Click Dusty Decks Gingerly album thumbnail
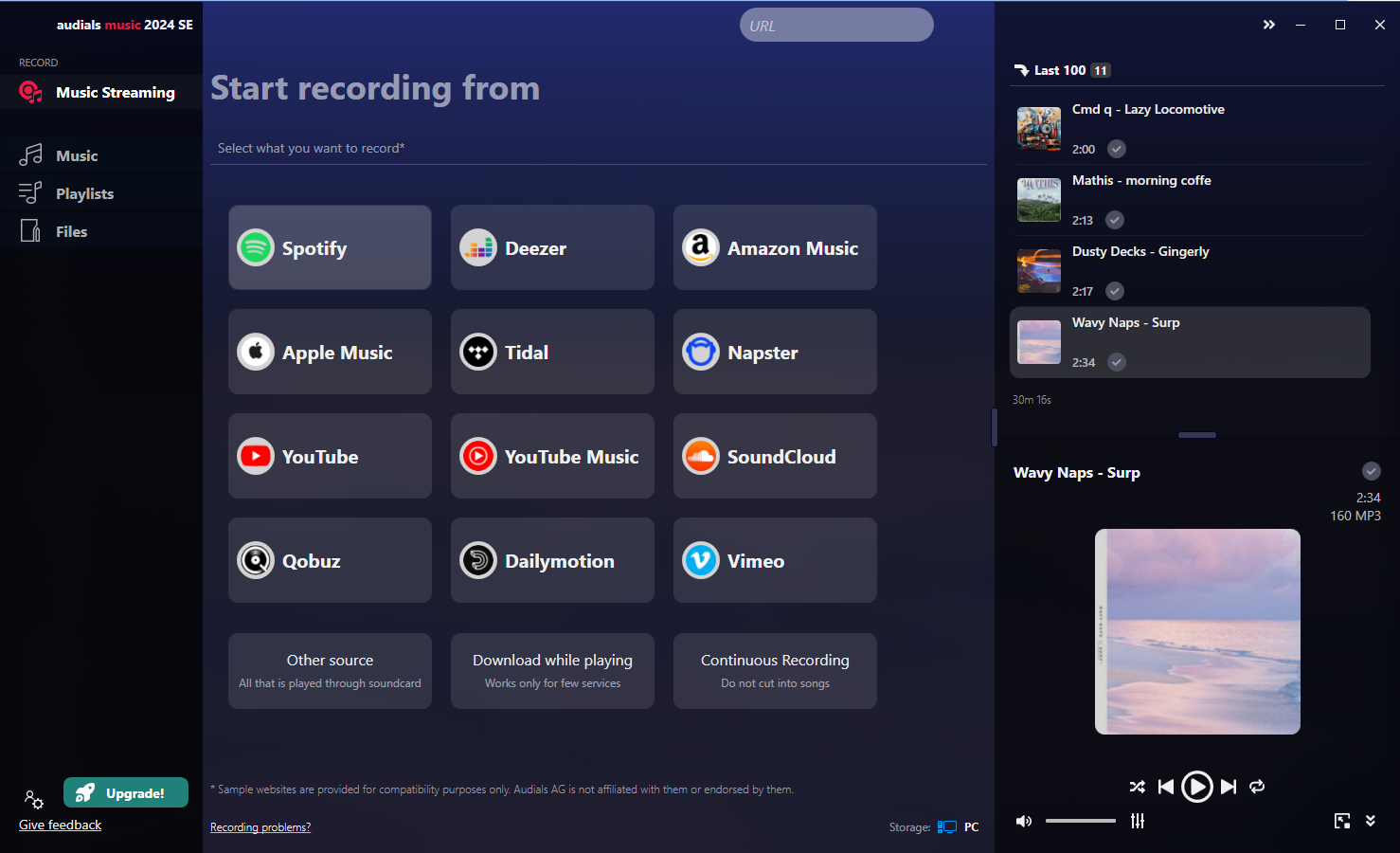The height and width of the screenshot is (853, 1400). pos(1039,271)
